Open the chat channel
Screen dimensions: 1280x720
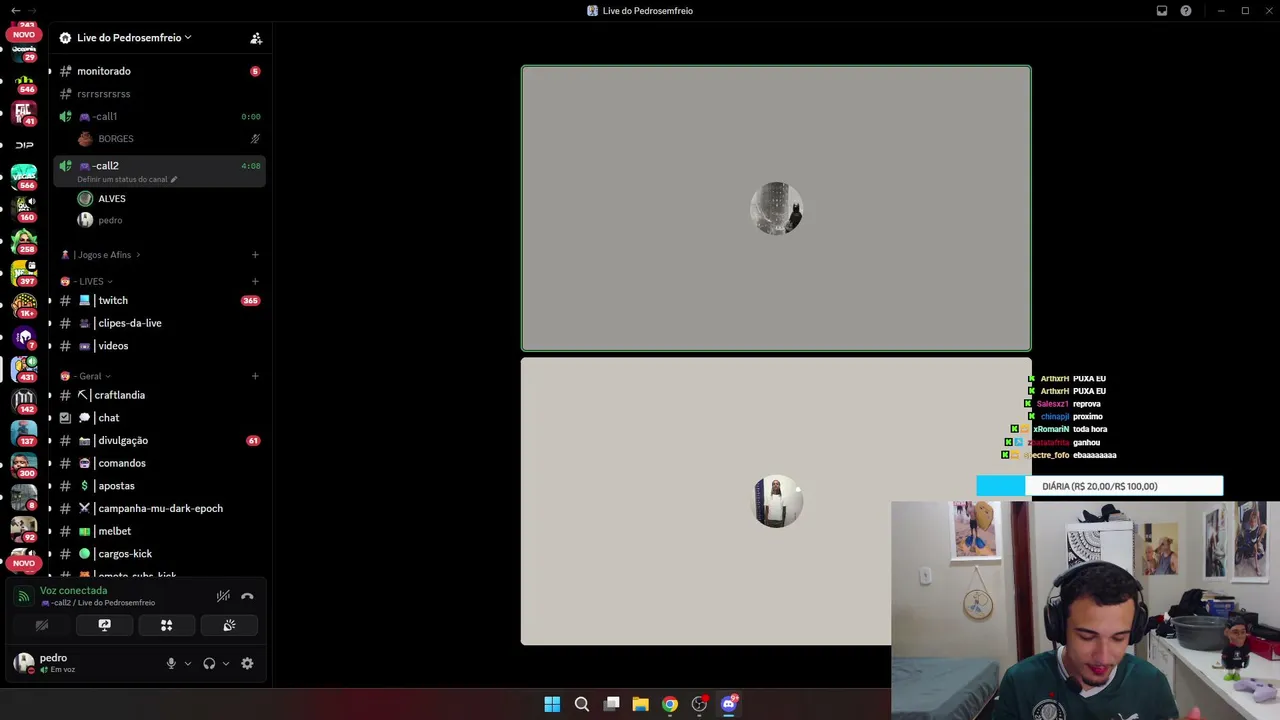coord(160,418)
